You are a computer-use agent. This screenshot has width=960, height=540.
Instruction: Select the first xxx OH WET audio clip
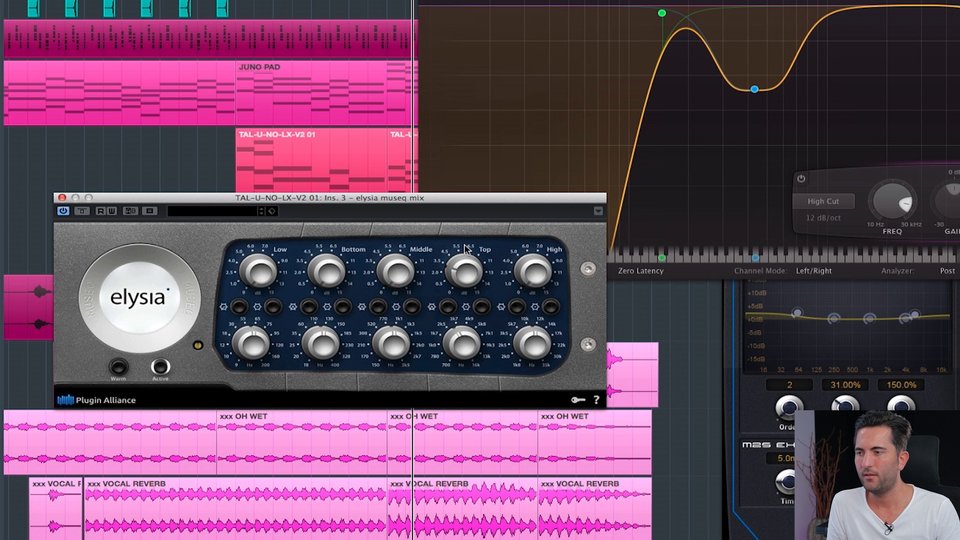tap(302, 442)
